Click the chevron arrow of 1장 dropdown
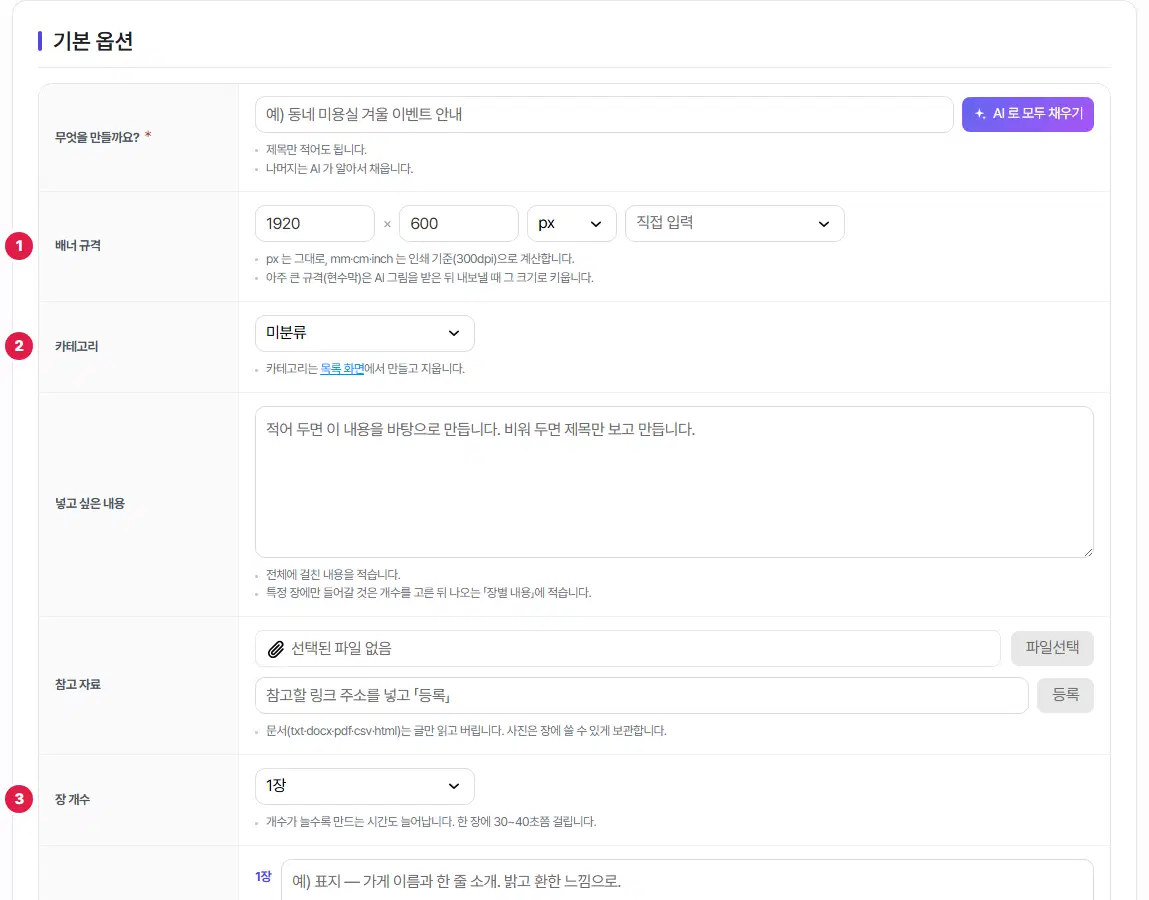 tap(454, 786)
